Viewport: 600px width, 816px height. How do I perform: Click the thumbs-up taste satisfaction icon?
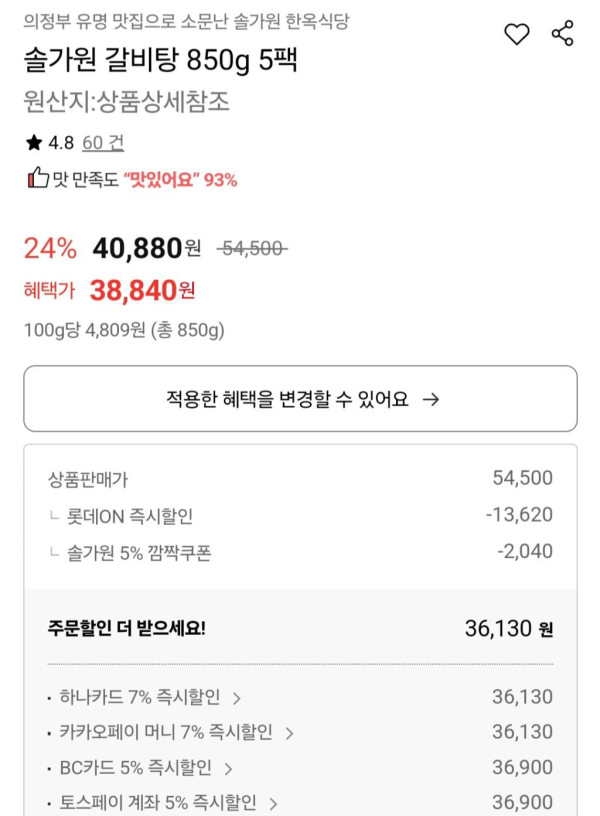(x=37, y=179)
